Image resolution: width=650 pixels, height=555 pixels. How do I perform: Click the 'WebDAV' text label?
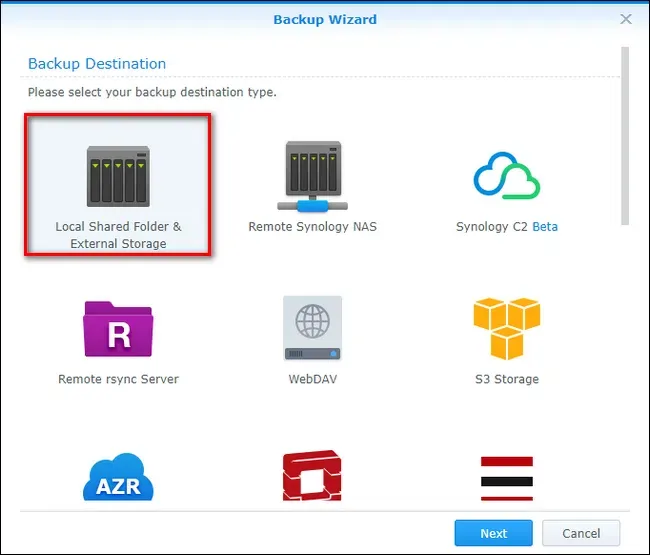coord(312,379)
